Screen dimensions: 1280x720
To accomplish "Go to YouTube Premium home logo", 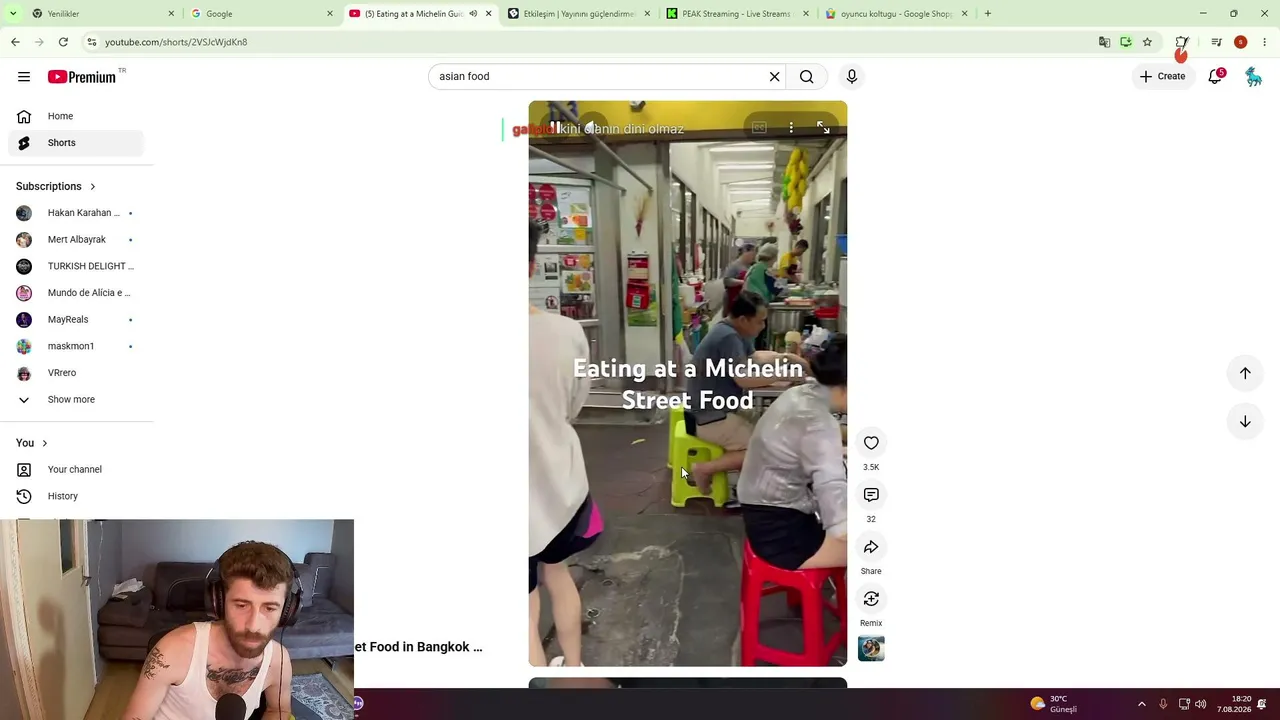I will (82, 77).
